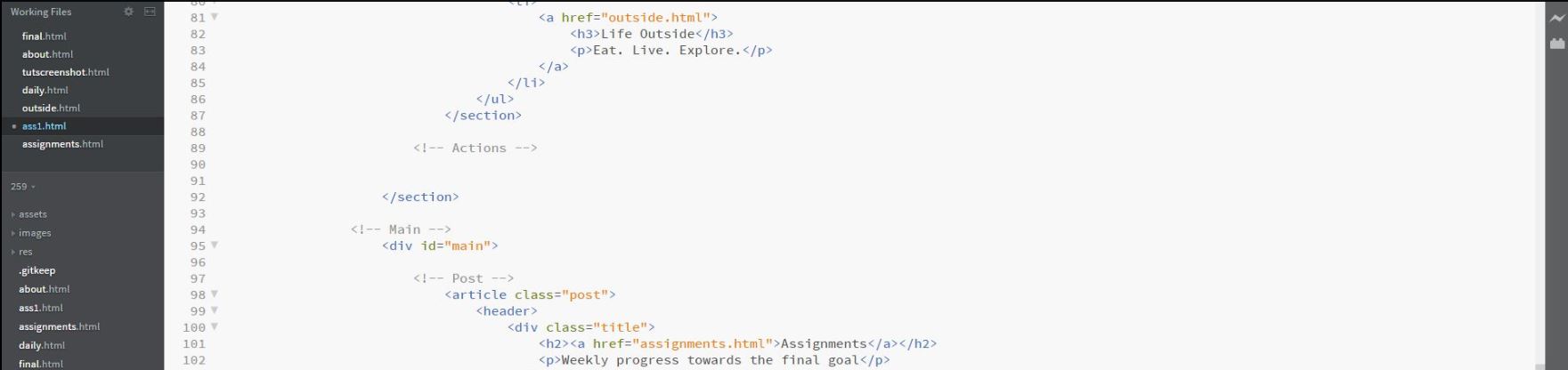The height and width of the screenshot is (370, 1568).
Task: Open the Extension Manager brick icon
Action: click(1556, 43)
